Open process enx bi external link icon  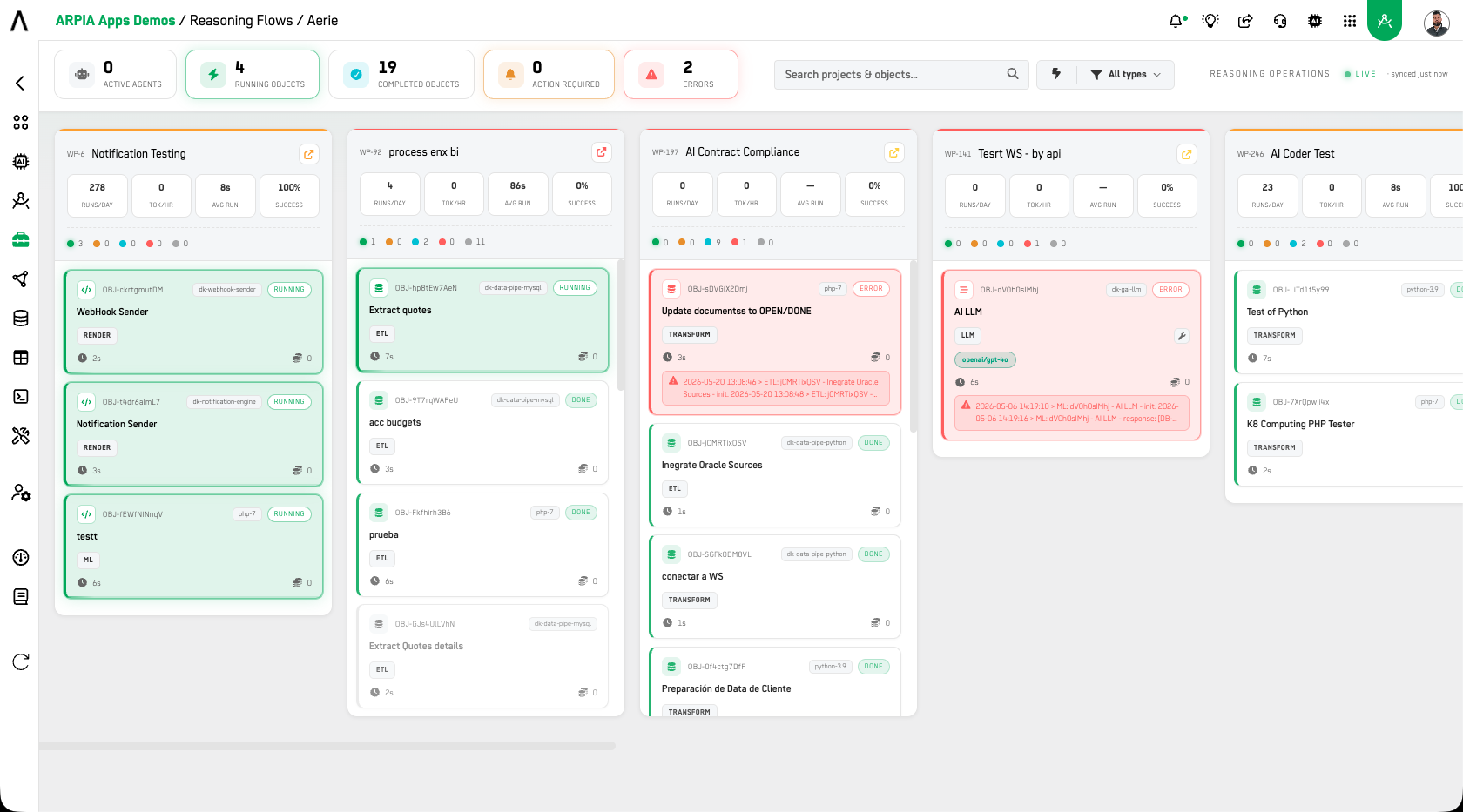[601, 152]
